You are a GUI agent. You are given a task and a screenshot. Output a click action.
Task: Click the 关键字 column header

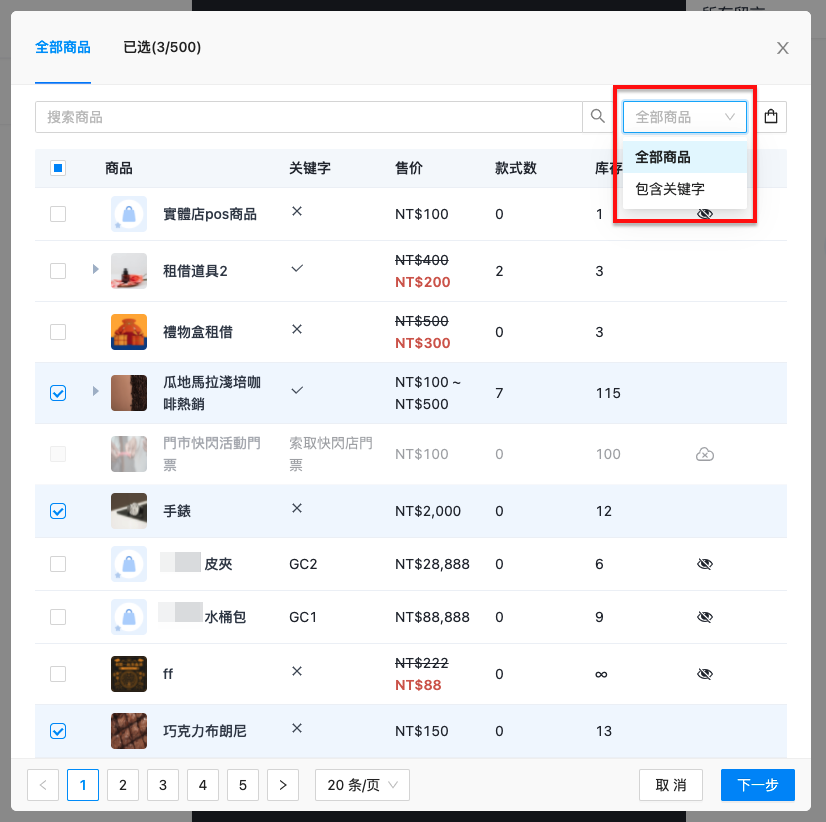coord(310,168)
